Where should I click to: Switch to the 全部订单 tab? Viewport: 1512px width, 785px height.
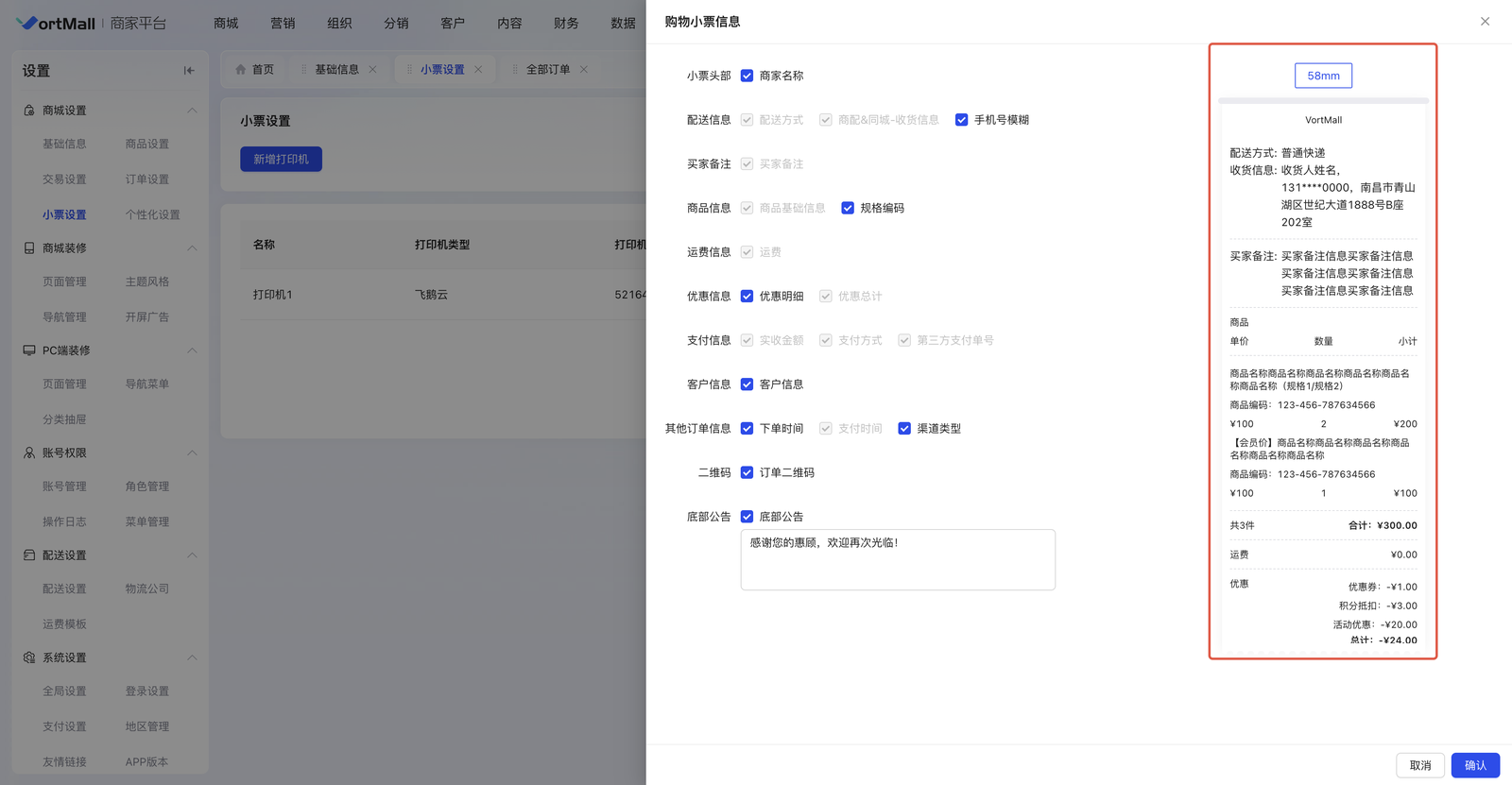pyautogui.click(x=548, y=70)
